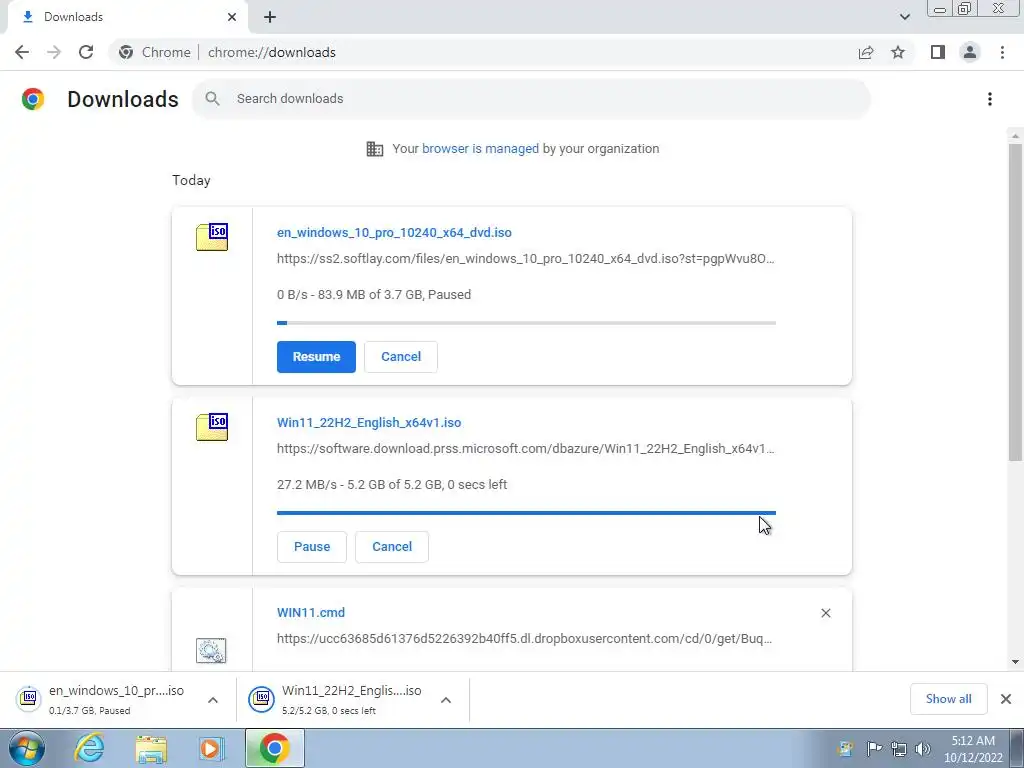Click the Chrome logo next to Downloads

[33, 99]
